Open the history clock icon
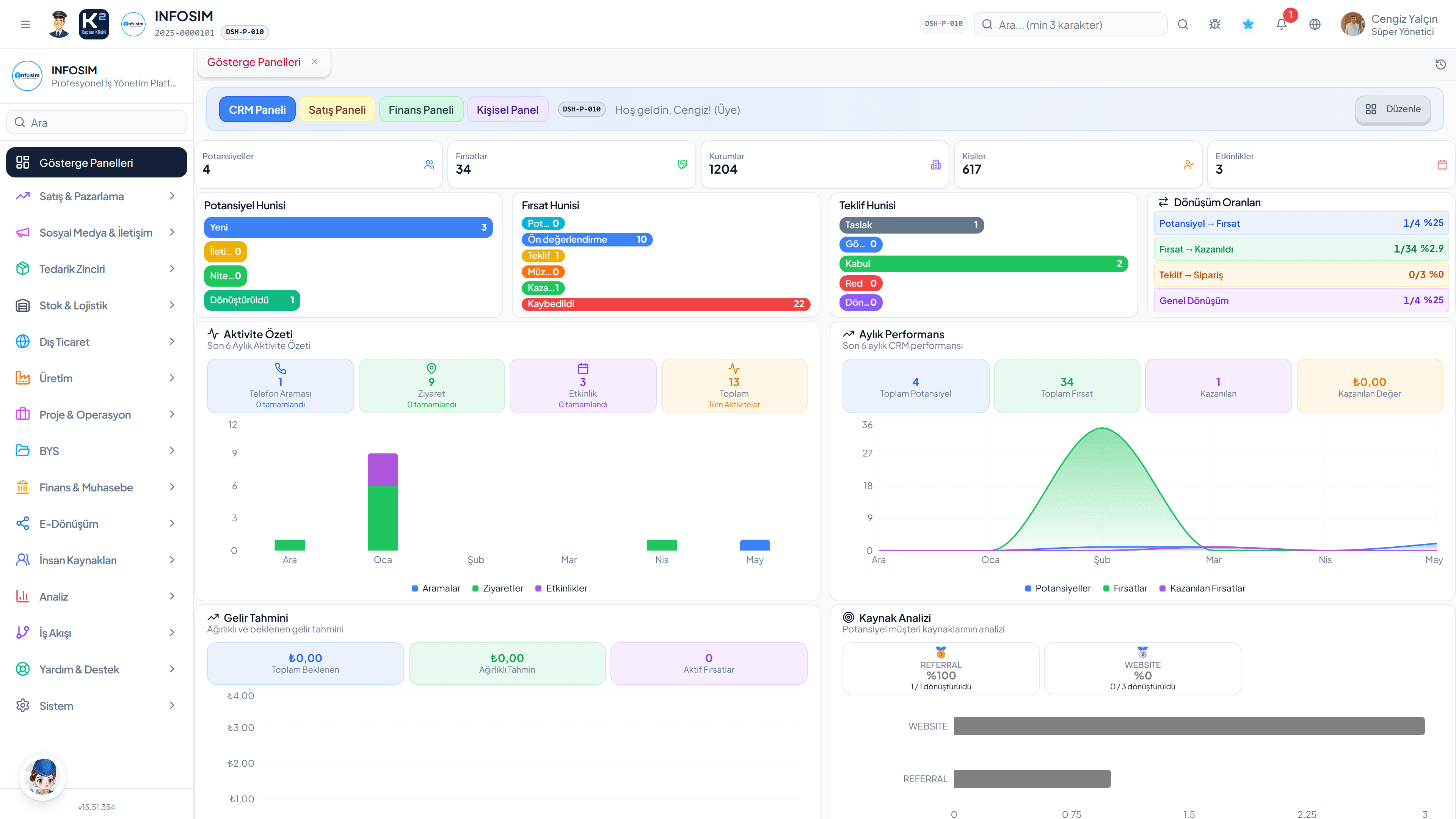The image size is (1456, 819). click(x=1441, y=64)
